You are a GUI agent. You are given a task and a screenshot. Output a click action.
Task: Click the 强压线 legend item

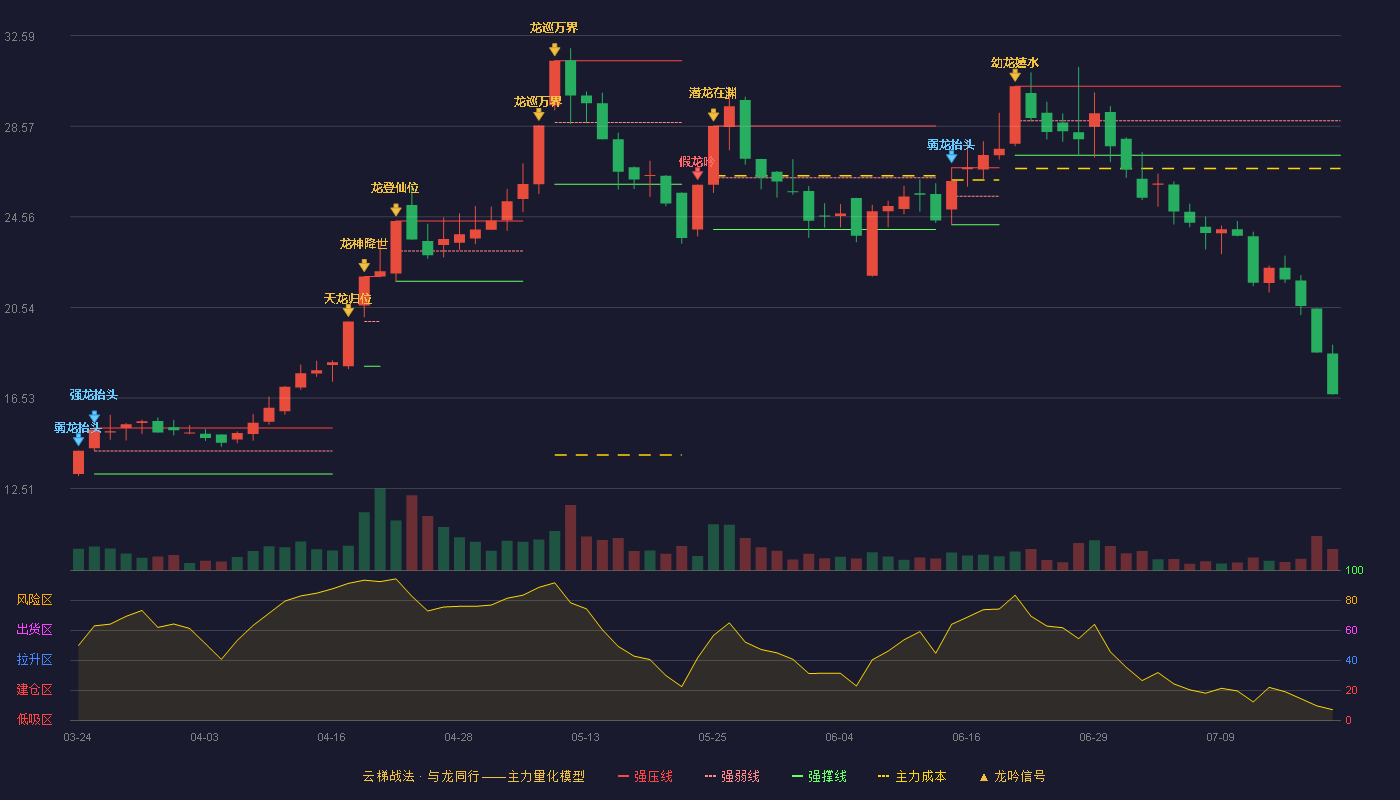coord(645,776)
